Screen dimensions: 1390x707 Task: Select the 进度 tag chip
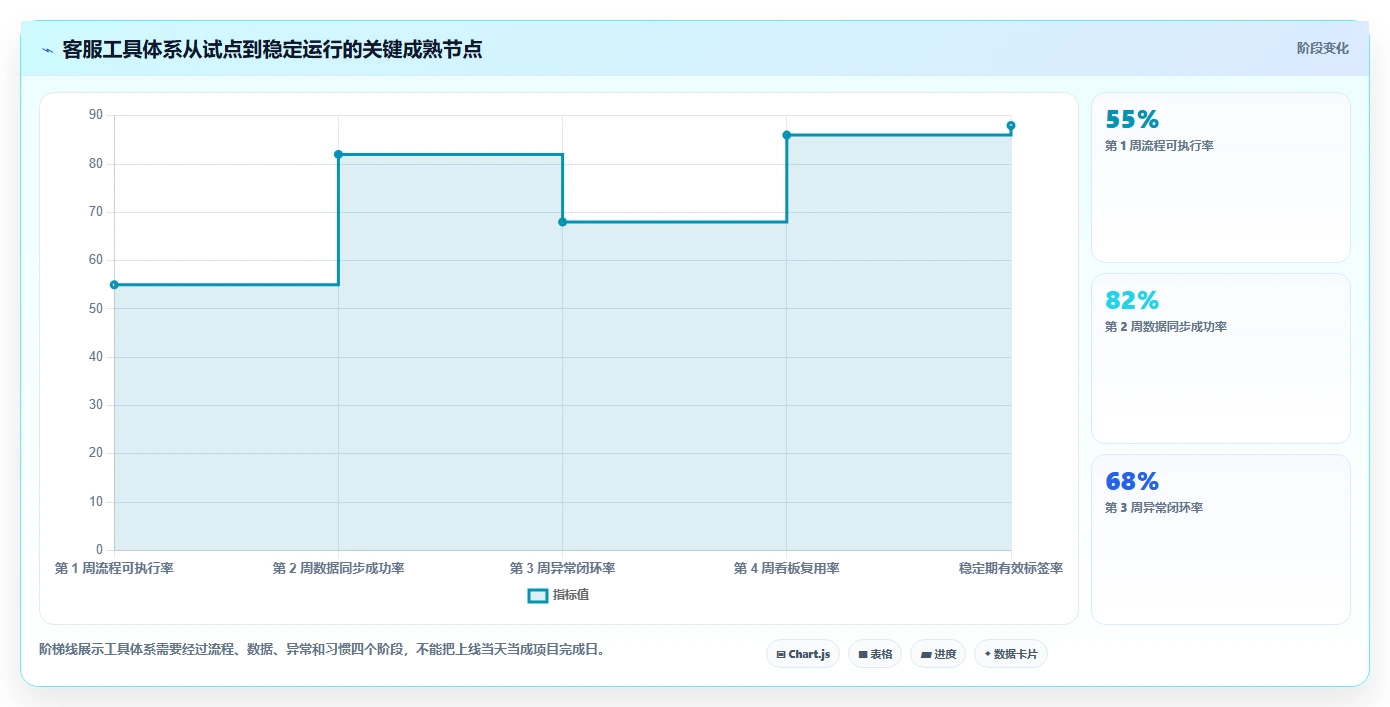click(x=938, y=654)
